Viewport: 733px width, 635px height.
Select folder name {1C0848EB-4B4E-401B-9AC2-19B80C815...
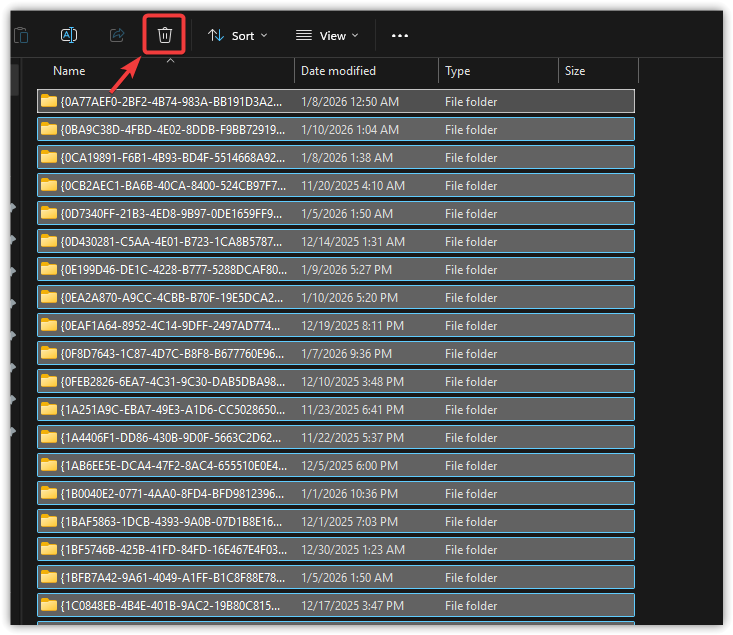click(x=170, y=606)
